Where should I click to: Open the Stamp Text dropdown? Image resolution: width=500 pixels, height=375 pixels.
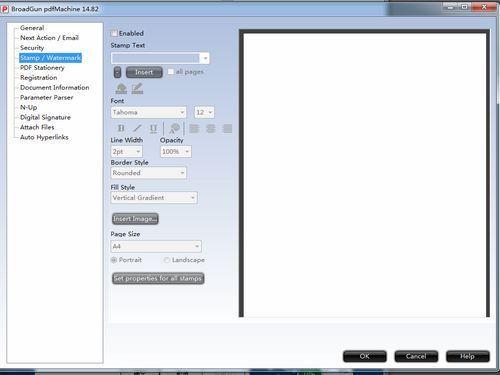tap(205, 58)
